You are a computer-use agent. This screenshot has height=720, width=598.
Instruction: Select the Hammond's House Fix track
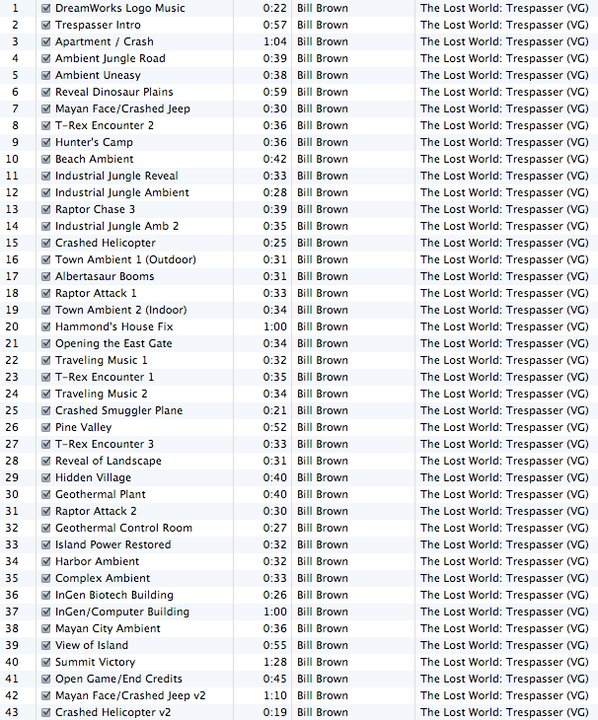tap(299, 326)
